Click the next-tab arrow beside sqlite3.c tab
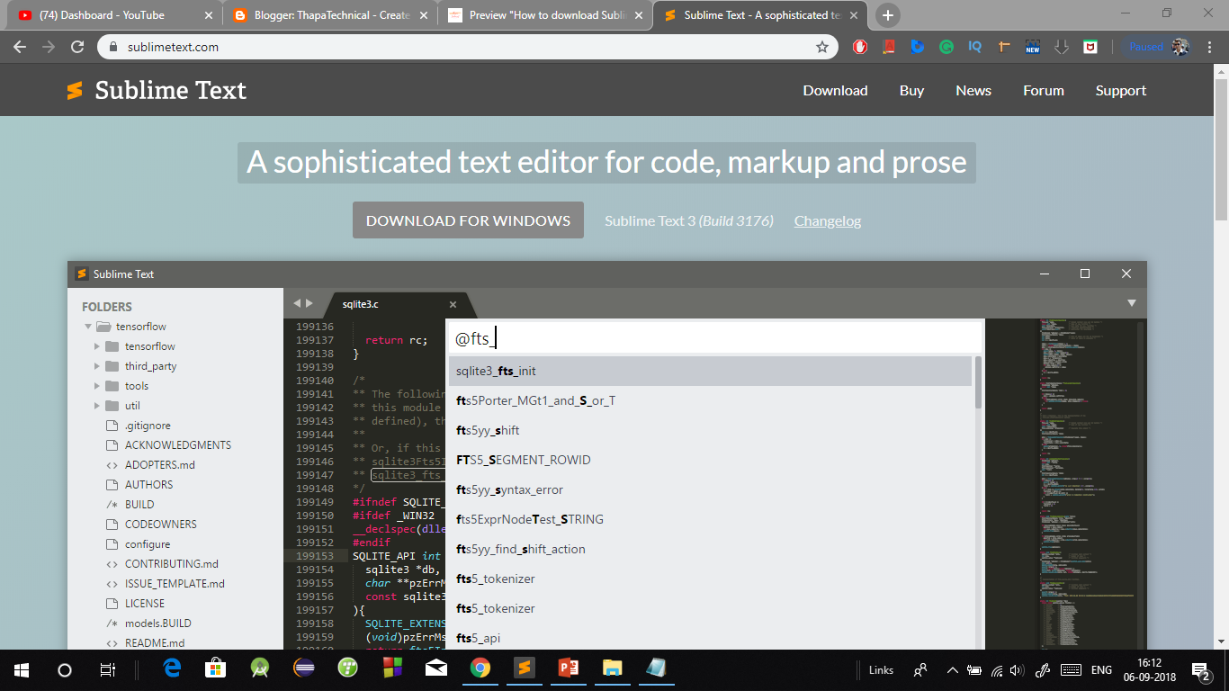Image resolution: width=1229 pixels, height=691 pixels. coord(309,303)
